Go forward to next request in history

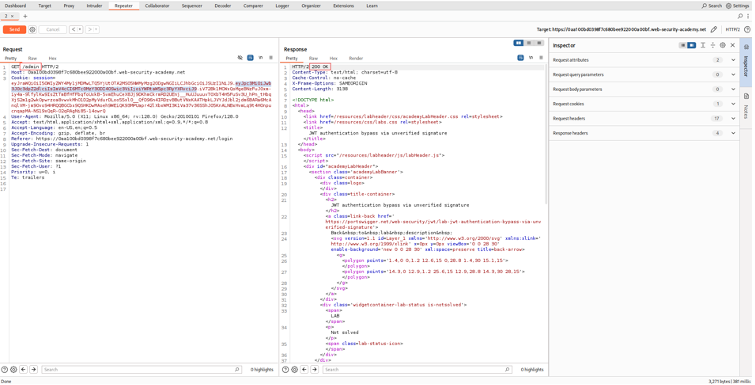coord(90,29)
